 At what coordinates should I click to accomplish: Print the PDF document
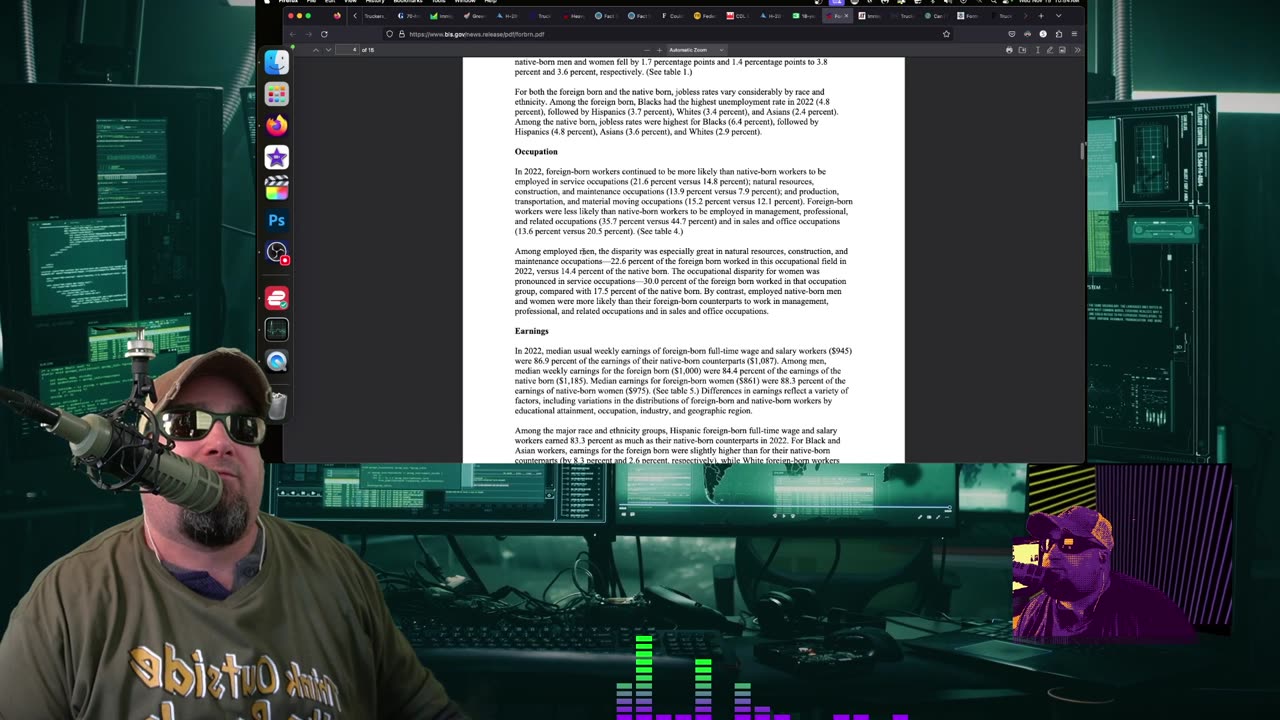point(1009,50)
